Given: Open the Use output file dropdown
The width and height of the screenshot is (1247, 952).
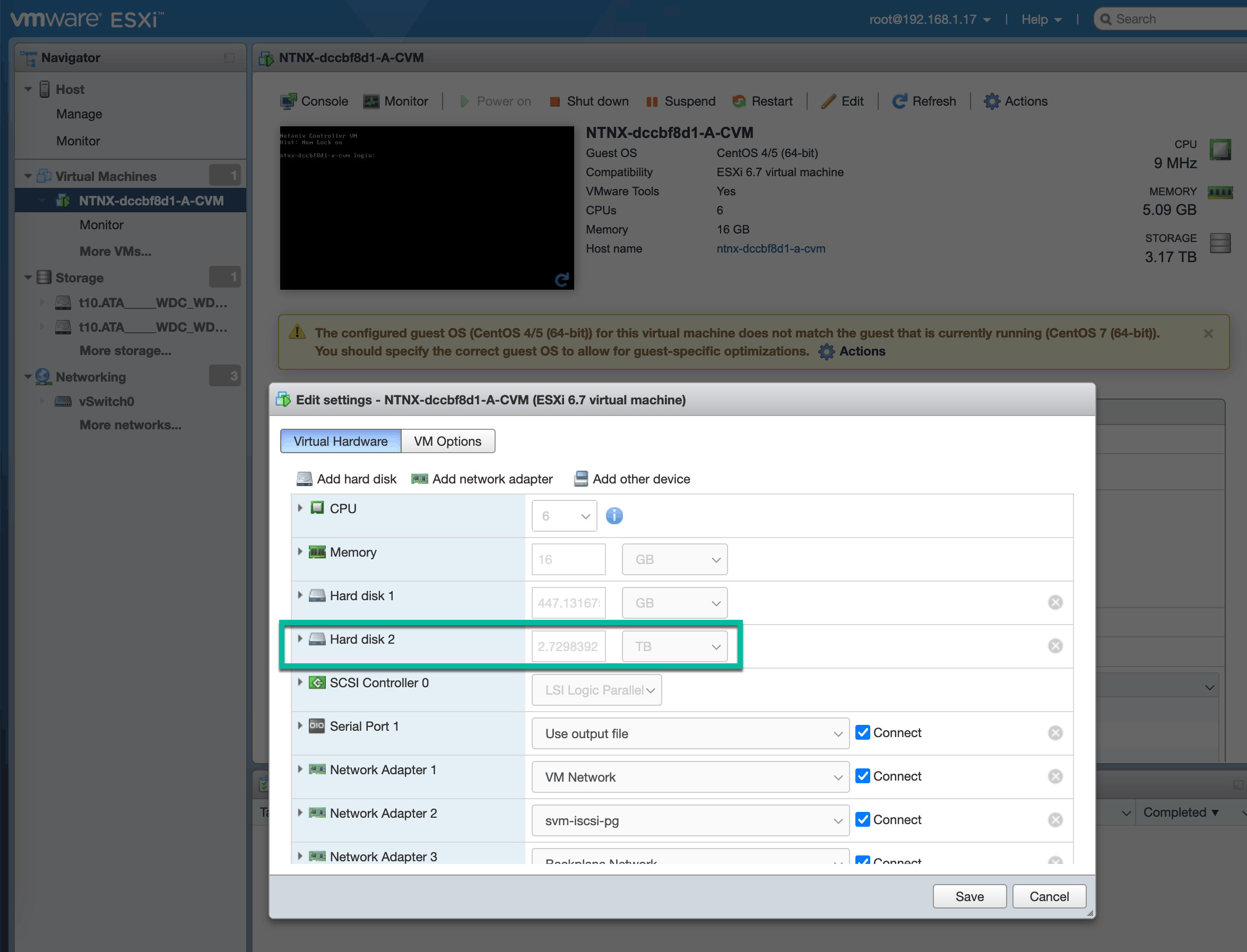Looking at the screenshot, I should tap(690, 734).
